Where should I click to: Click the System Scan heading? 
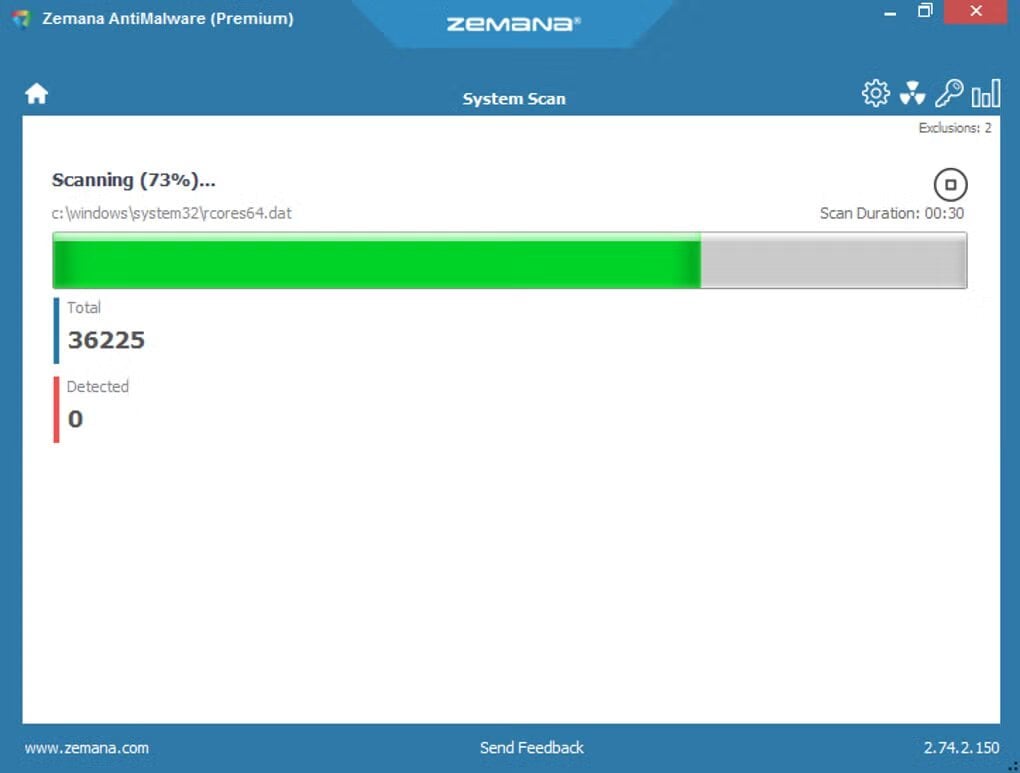514,99
